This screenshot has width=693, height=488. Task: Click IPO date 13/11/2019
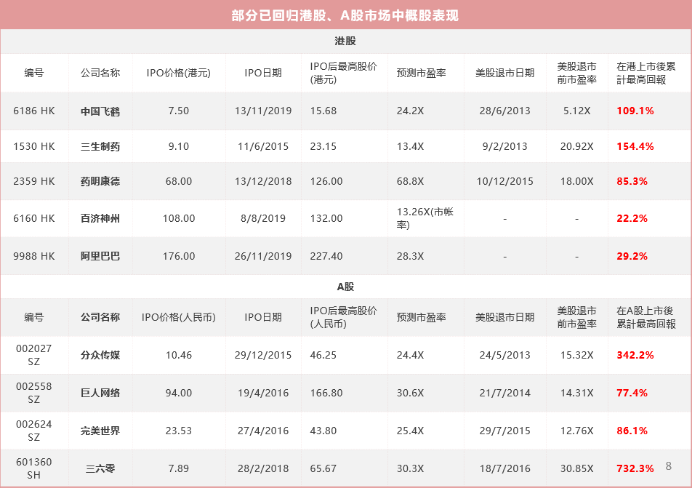263,111
